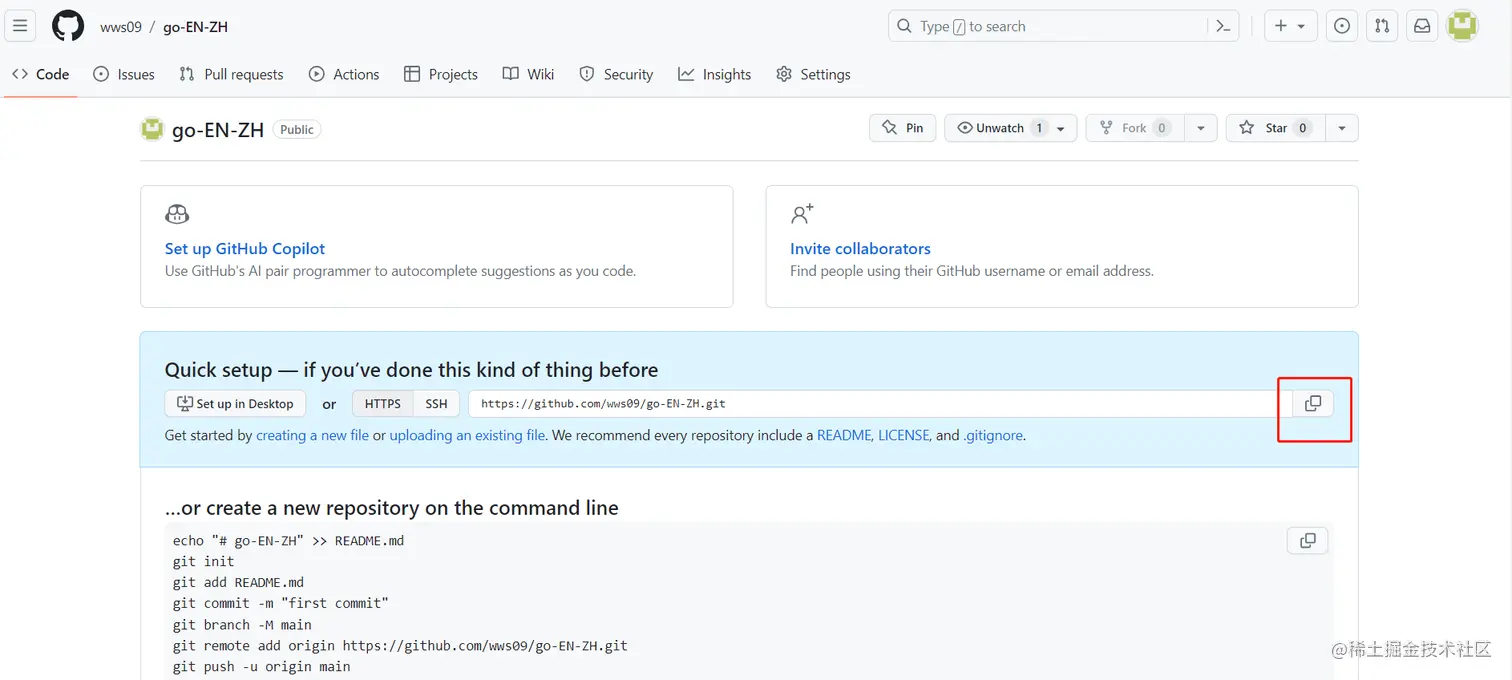Click the repository avatar next to go-EN-ZH title

[x=152, y=129]
